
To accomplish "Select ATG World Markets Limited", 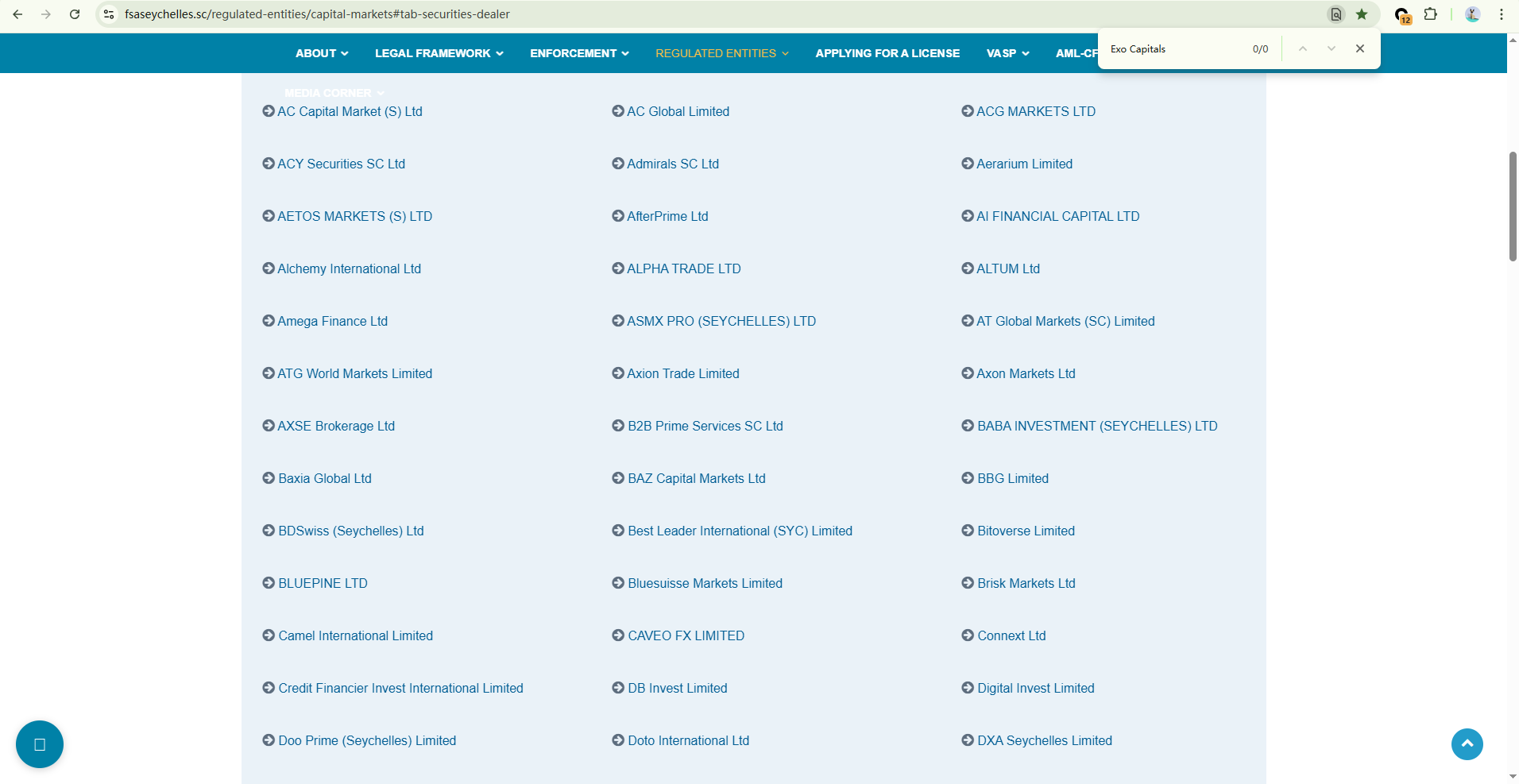I will coord(355,373).
